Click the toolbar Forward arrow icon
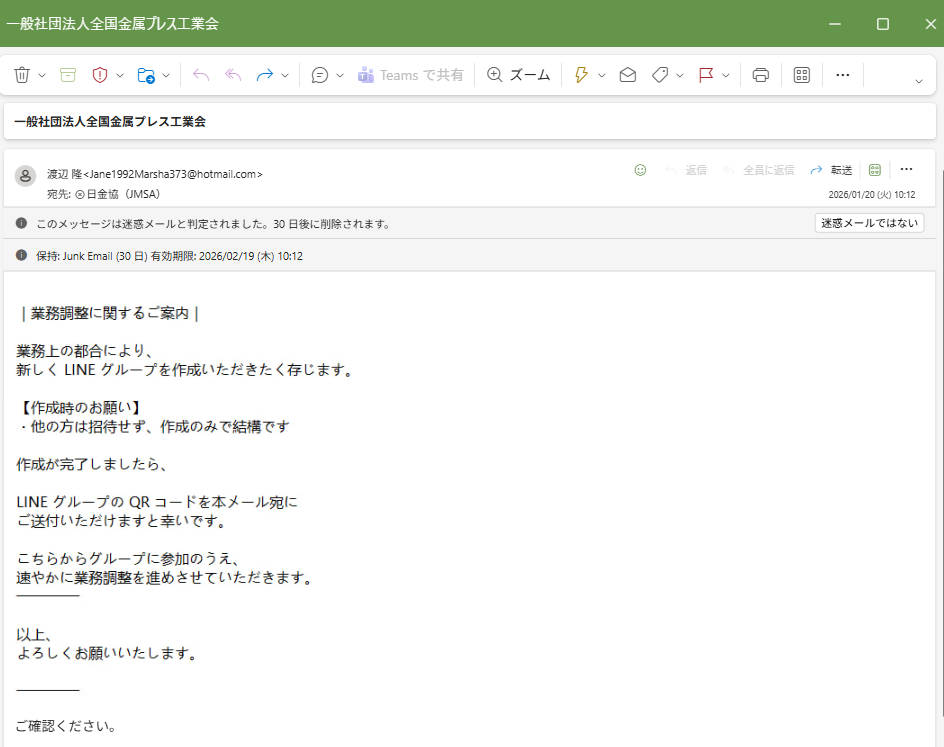The height and width of the screenshot is (747, 944). [x=265, y=75]
